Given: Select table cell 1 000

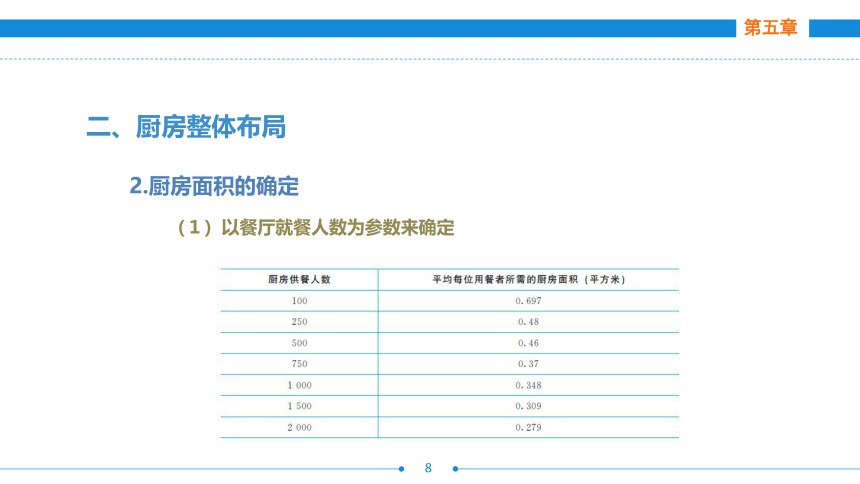Looking at the screenshot, I should pyautogui.click(x=299, y=385).
